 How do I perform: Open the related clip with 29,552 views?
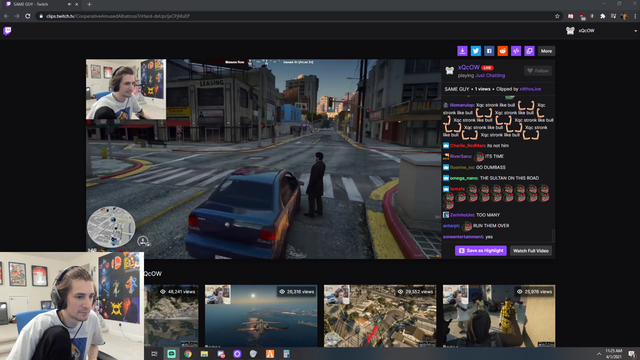tap(380, 316)
